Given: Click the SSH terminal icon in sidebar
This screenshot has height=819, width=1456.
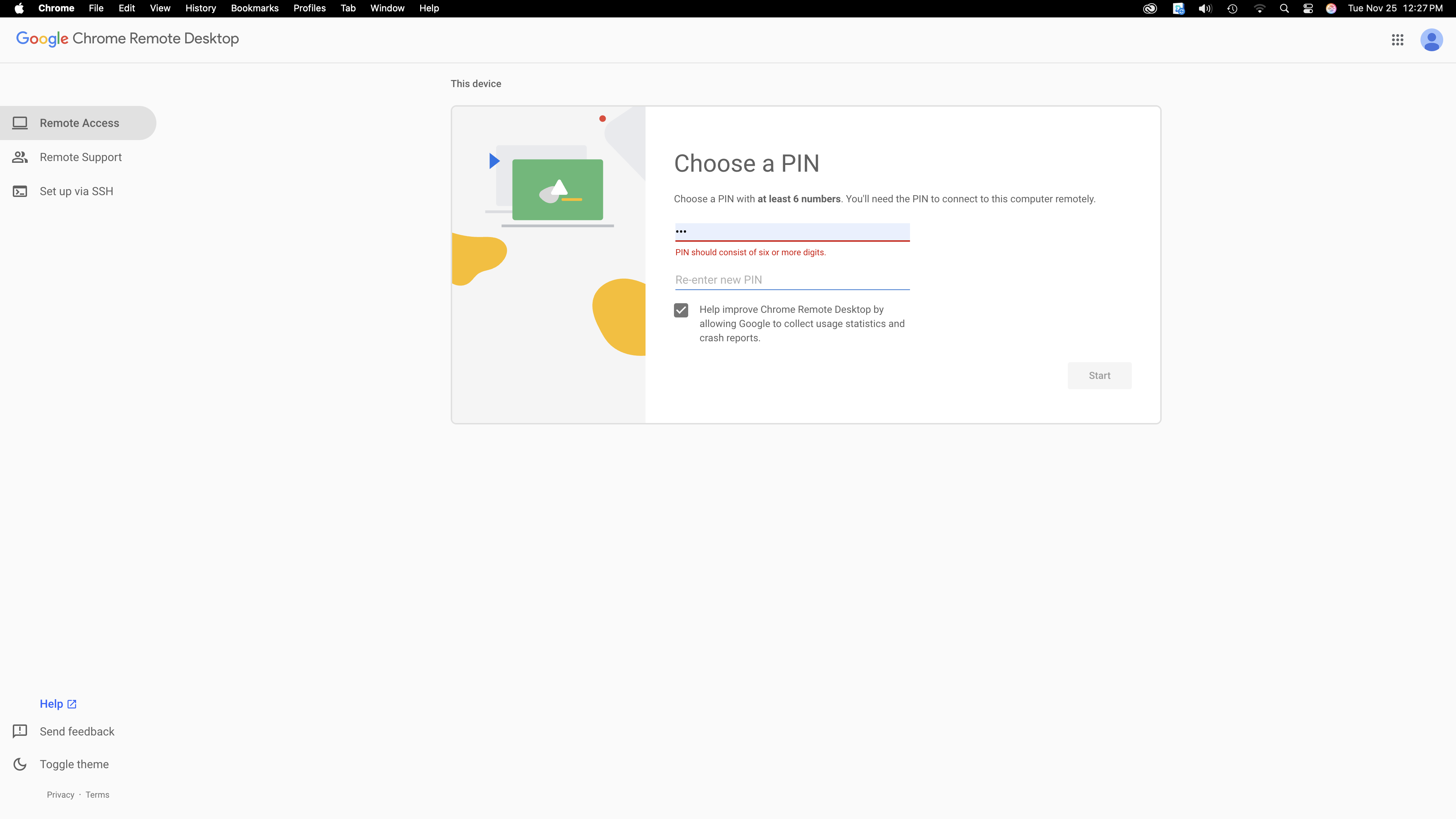Looking at the screenshot, I should [x=20, y=191].
